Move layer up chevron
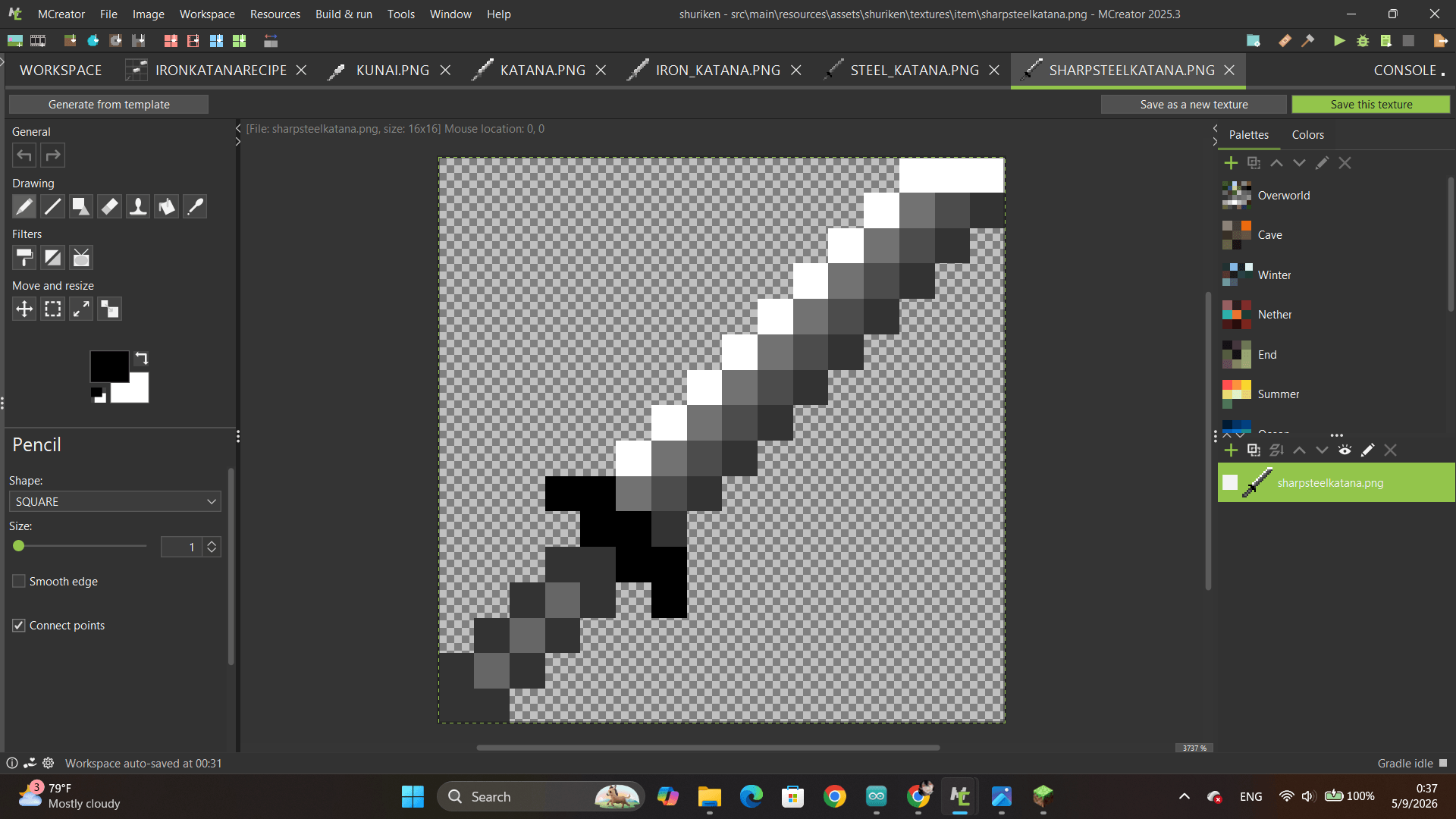This screenshot has width=1456, height=819. (x=1299, y=450)
